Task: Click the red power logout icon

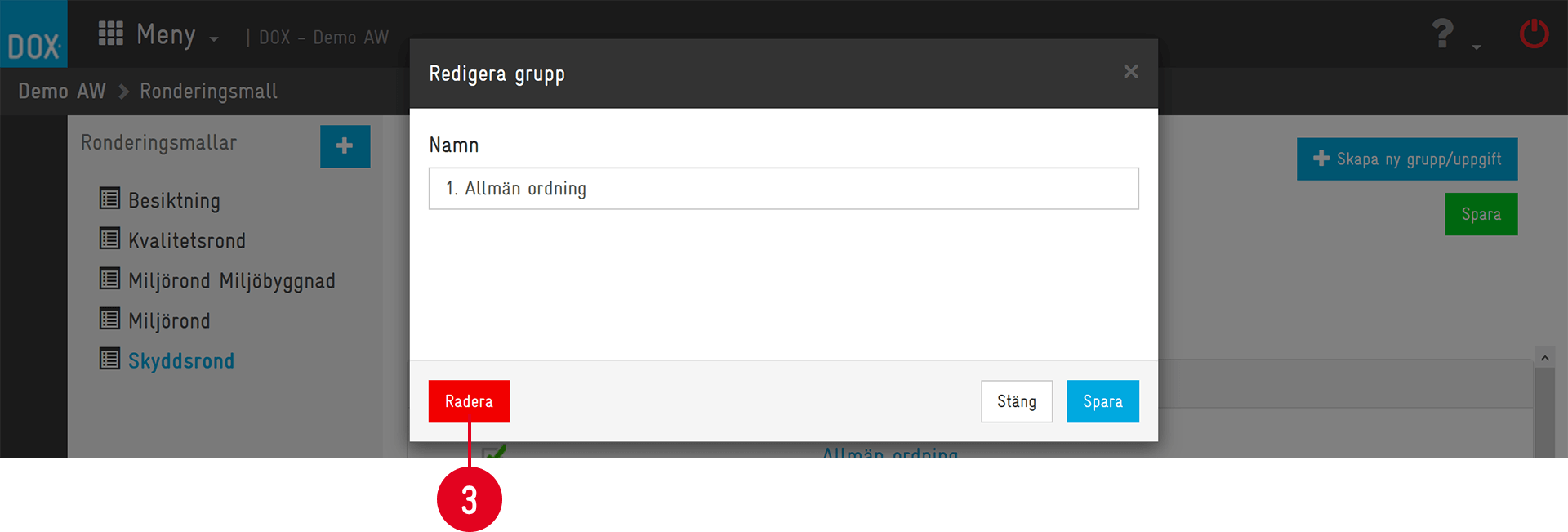Action: click(1534, 34)
